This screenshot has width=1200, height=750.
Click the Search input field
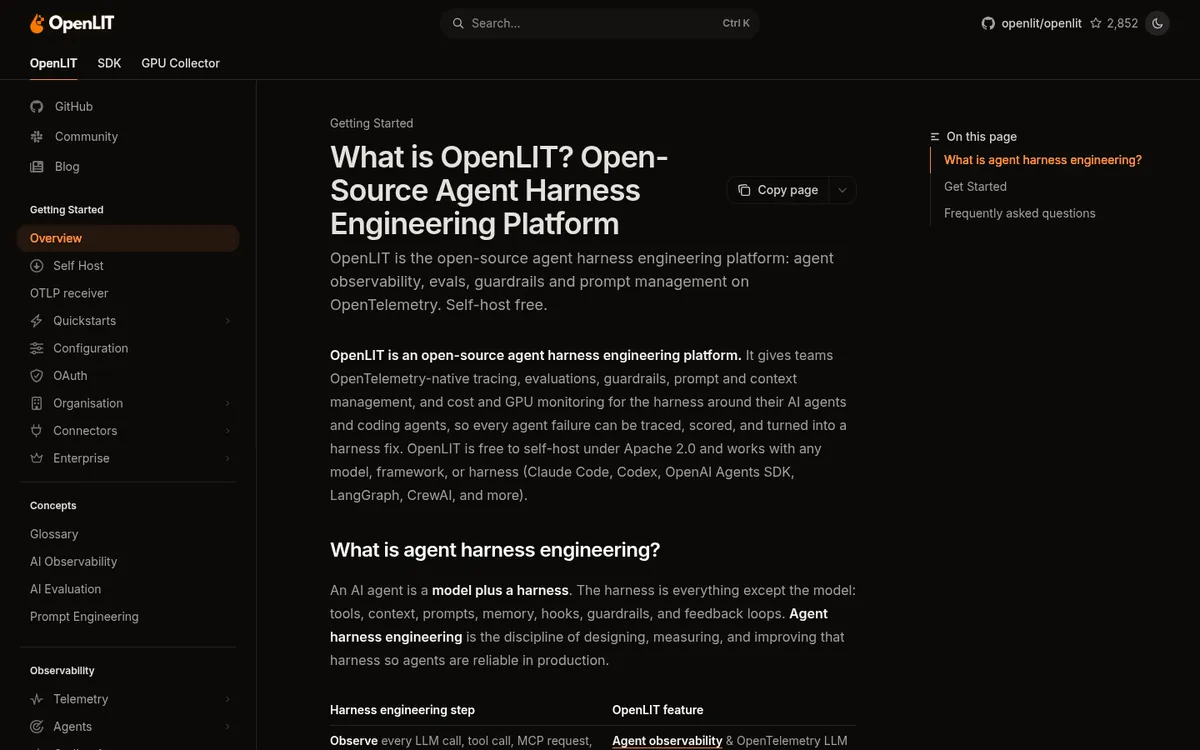click(x=600, y=23)
